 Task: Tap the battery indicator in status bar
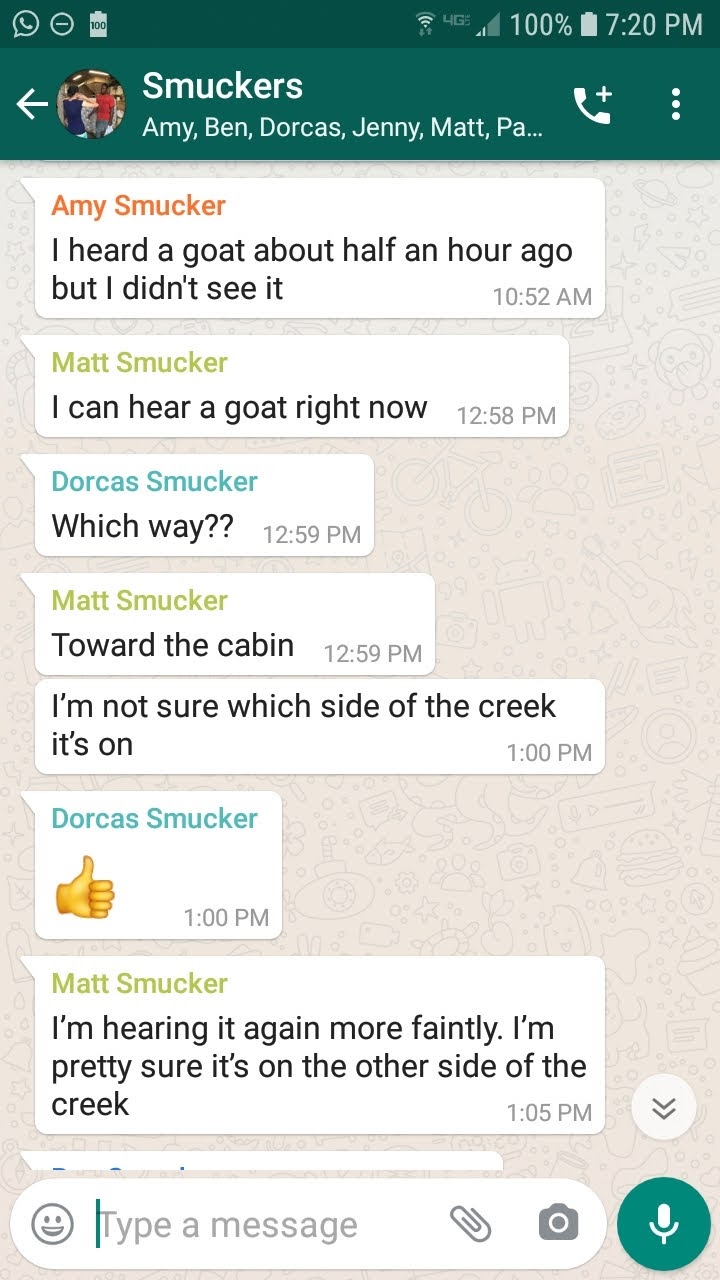pyautogui.click(x=590, y=24)
